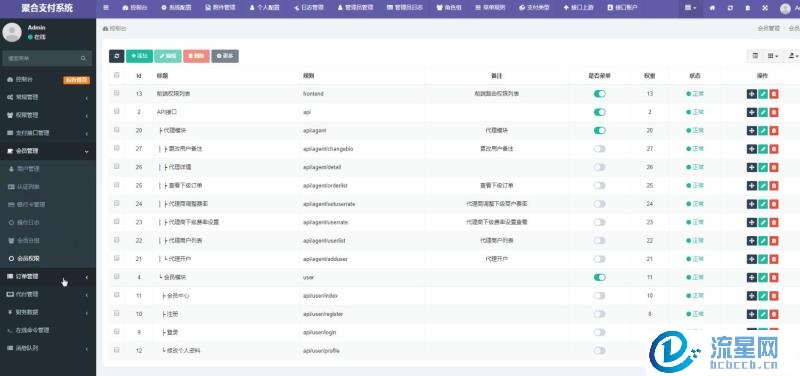The image size is (800, 376).
Task: Click the trash icon in top bar
Action: pos(747,8)
